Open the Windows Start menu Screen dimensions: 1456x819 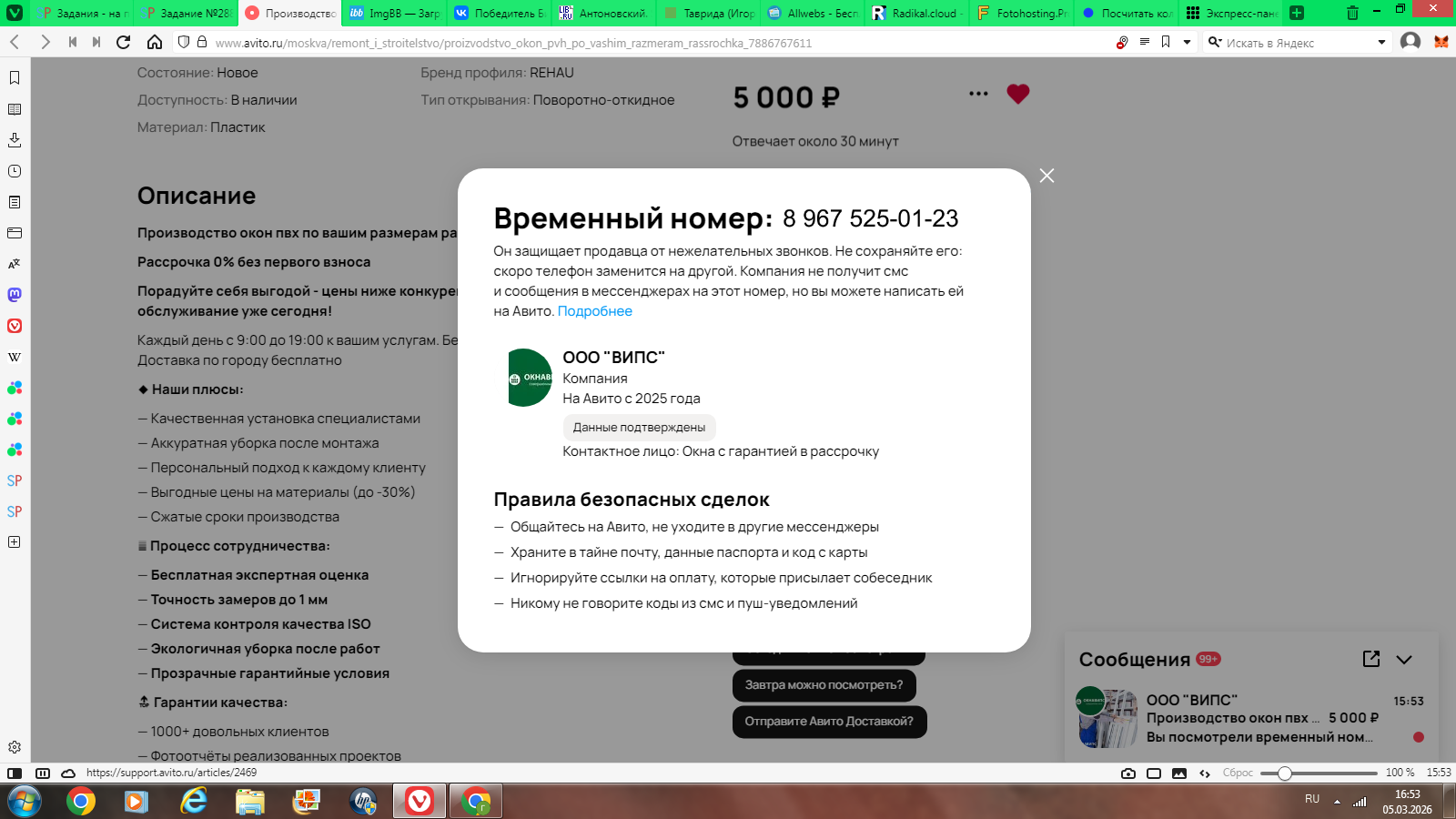click(x=24, y=802)
